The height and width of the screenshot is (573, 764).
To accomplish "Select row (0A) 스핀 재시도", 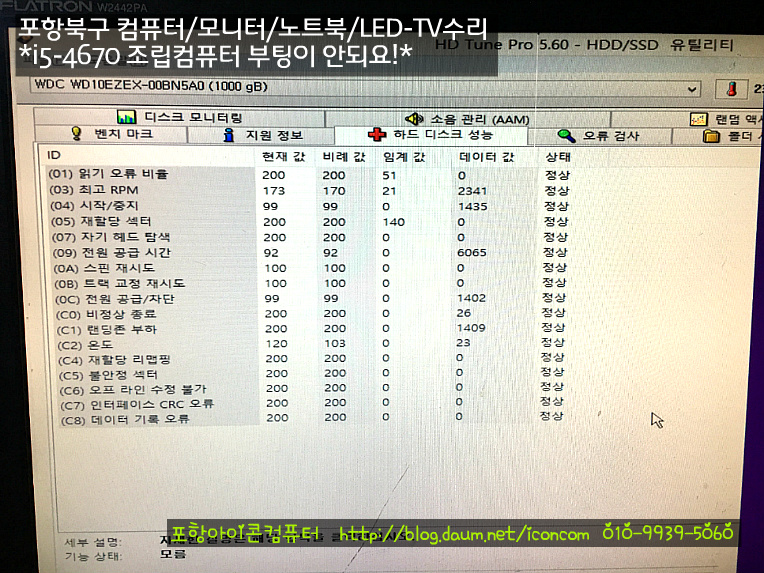I will (309, 267).
